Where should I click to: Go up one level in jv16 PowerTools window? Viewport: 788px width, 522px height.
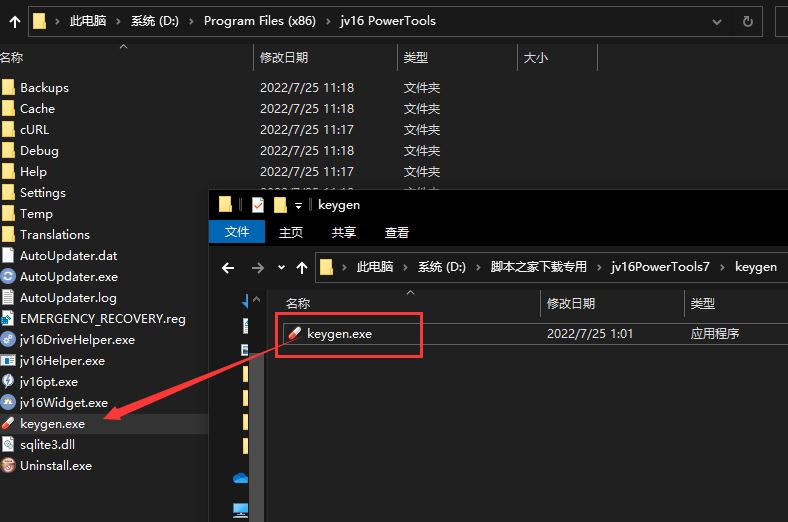click(x=15, y=22)
